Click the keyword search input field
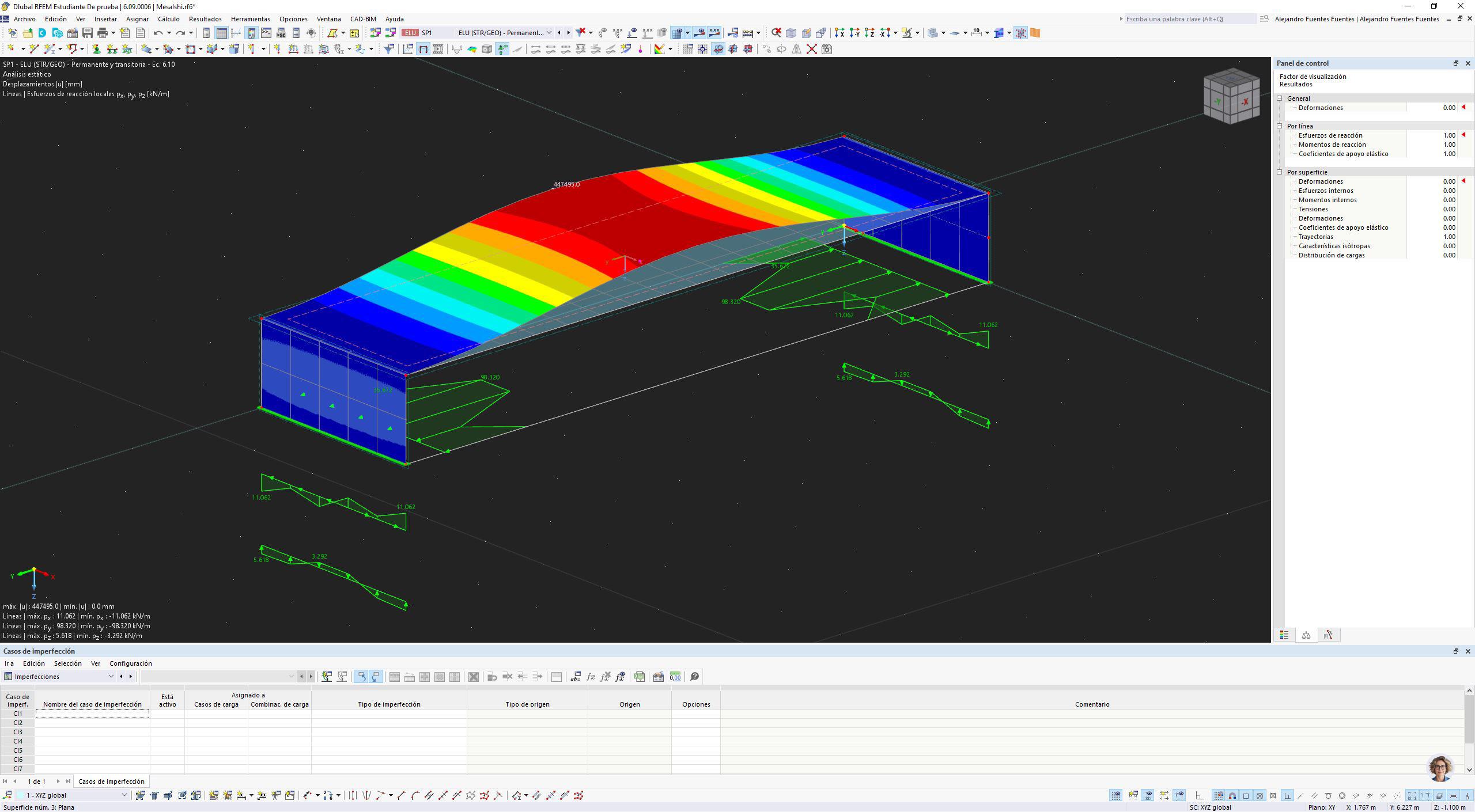 (x=1190, y=19)
